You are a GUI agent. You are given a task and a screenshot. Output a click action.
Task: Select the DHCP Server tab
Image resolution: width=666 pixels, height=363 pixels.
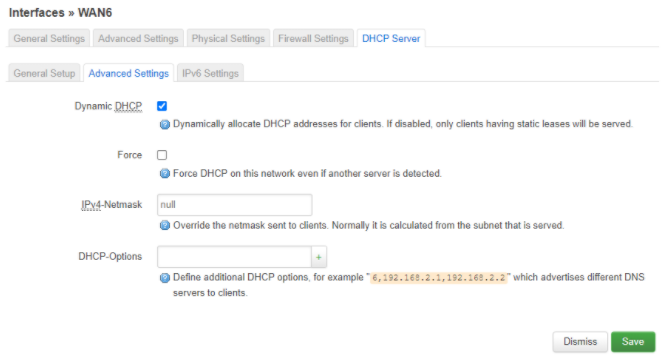point(391,38)
